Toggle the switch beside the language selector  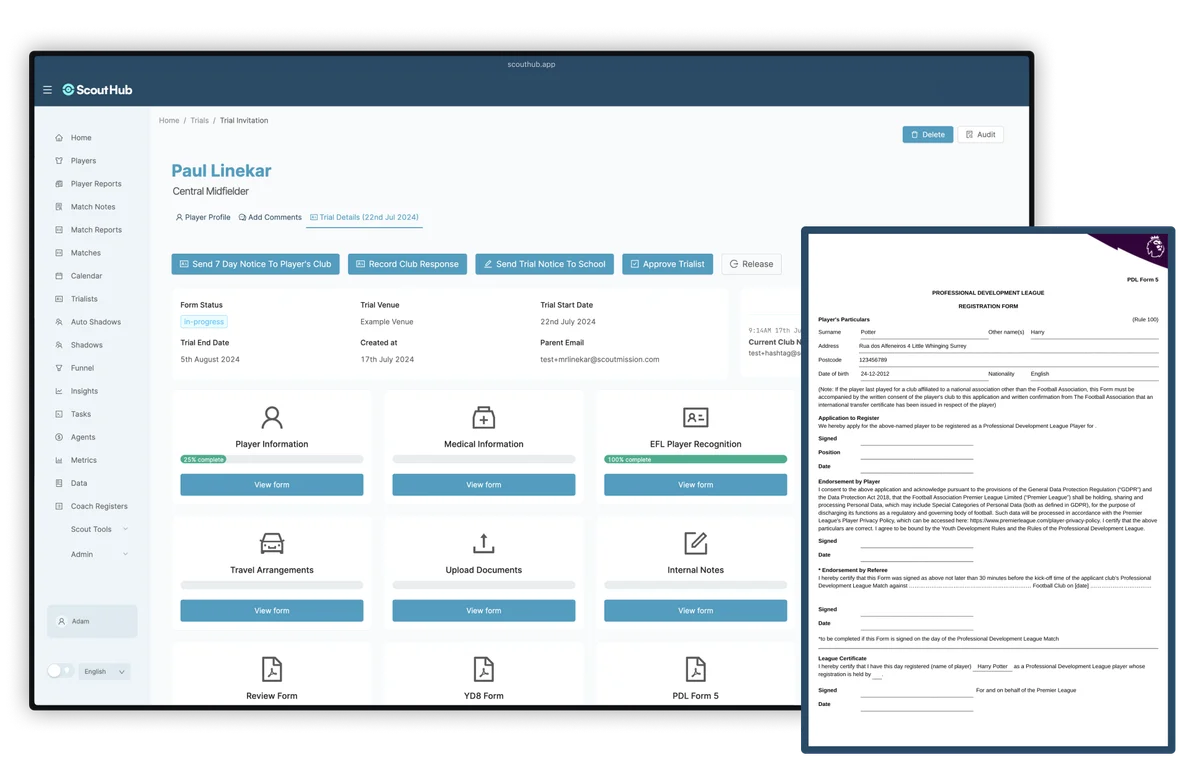[60, 671]
